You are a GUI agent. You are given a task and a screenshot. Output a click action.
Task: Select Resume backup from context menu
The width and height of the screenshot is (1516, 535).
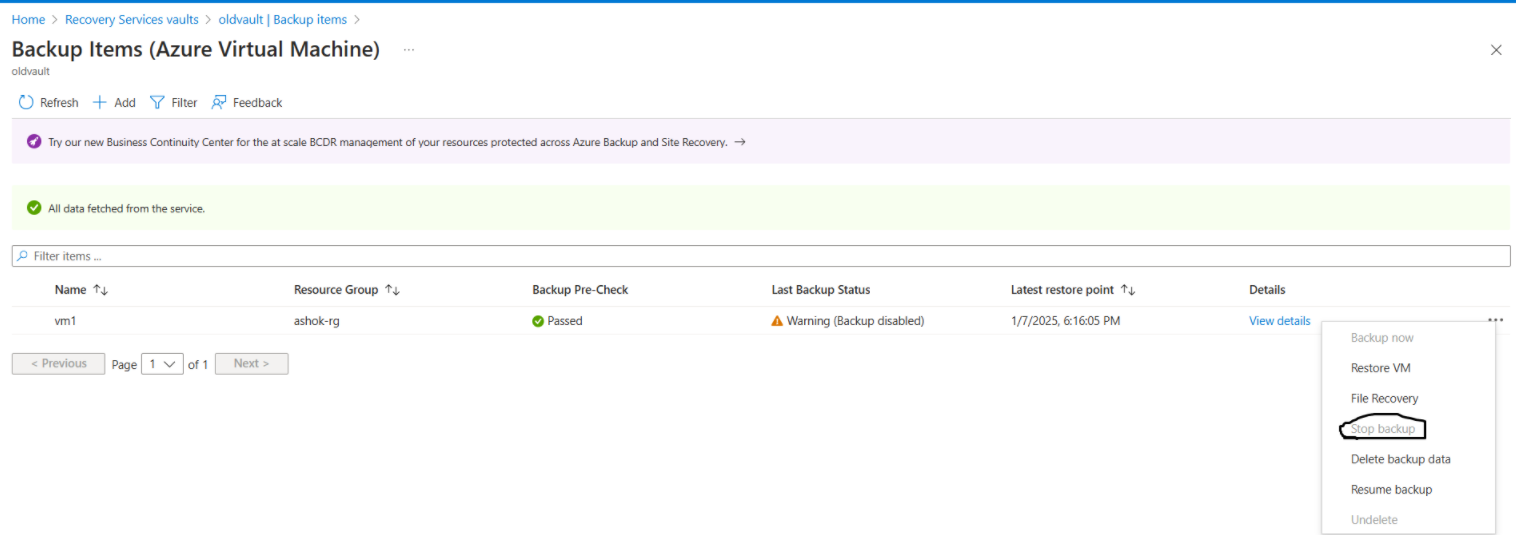click(x=1391, y=489)
